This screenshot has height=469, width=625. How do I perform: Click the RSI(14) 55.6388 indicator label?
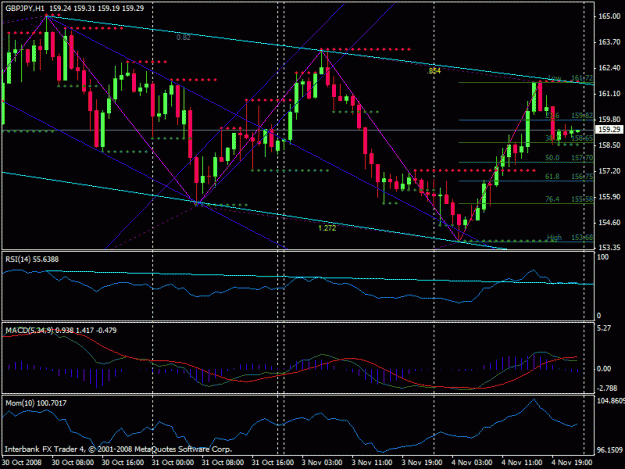click(x=32, y=259)
